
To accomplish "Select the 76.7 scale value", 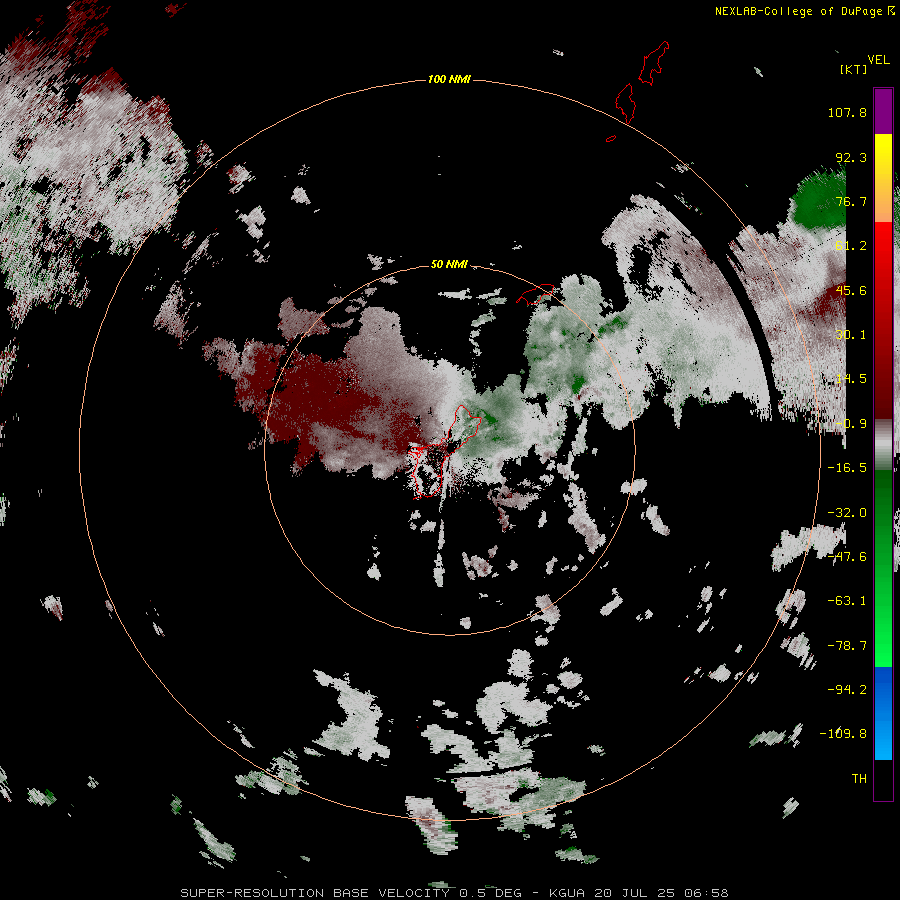I will click(x=851, y=201).
